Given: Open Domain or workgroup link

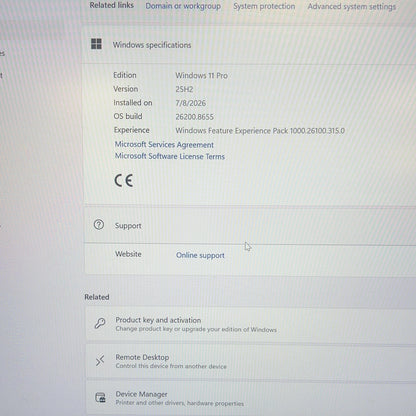Looking at the screenshot, I should [183, 6].
